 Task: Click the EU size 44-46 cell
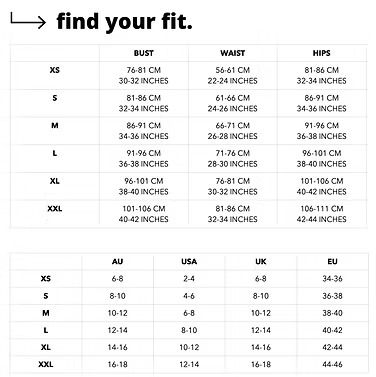point(332,364)
